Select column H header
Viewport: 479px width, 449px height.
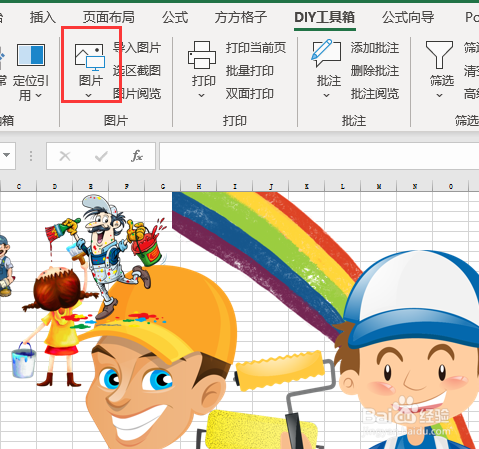pos(199,186)
